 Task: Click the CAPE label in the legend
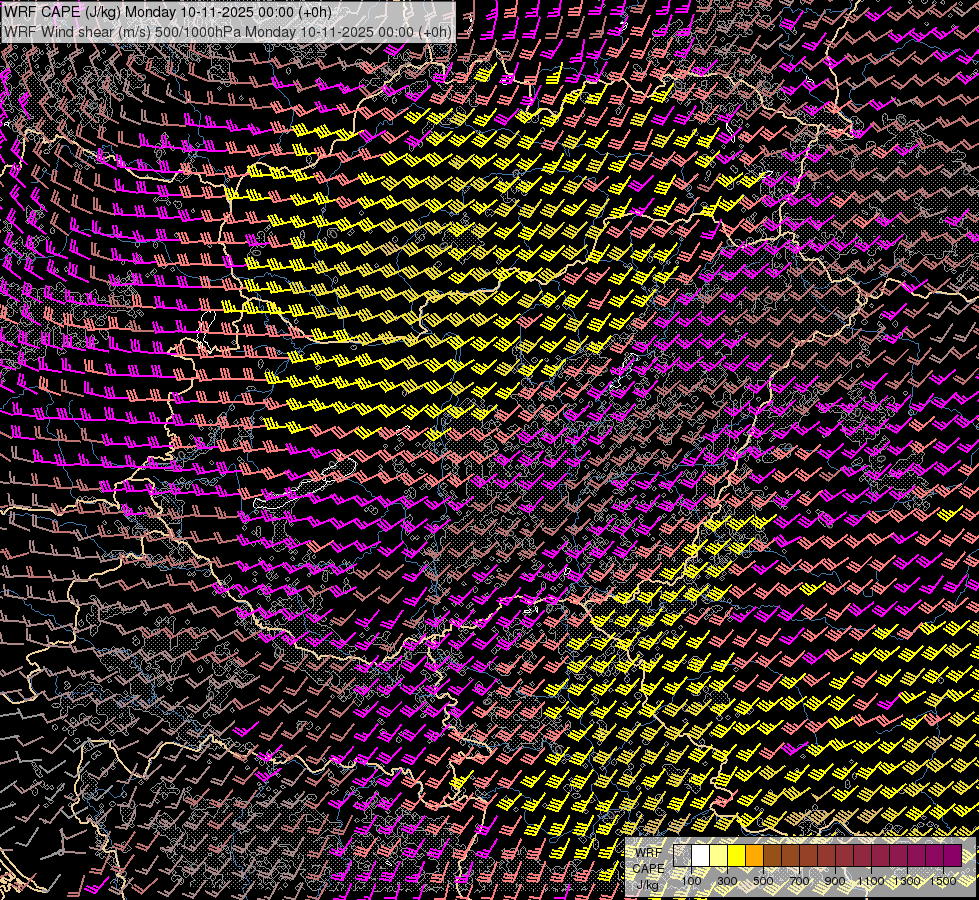click(648, 868)
